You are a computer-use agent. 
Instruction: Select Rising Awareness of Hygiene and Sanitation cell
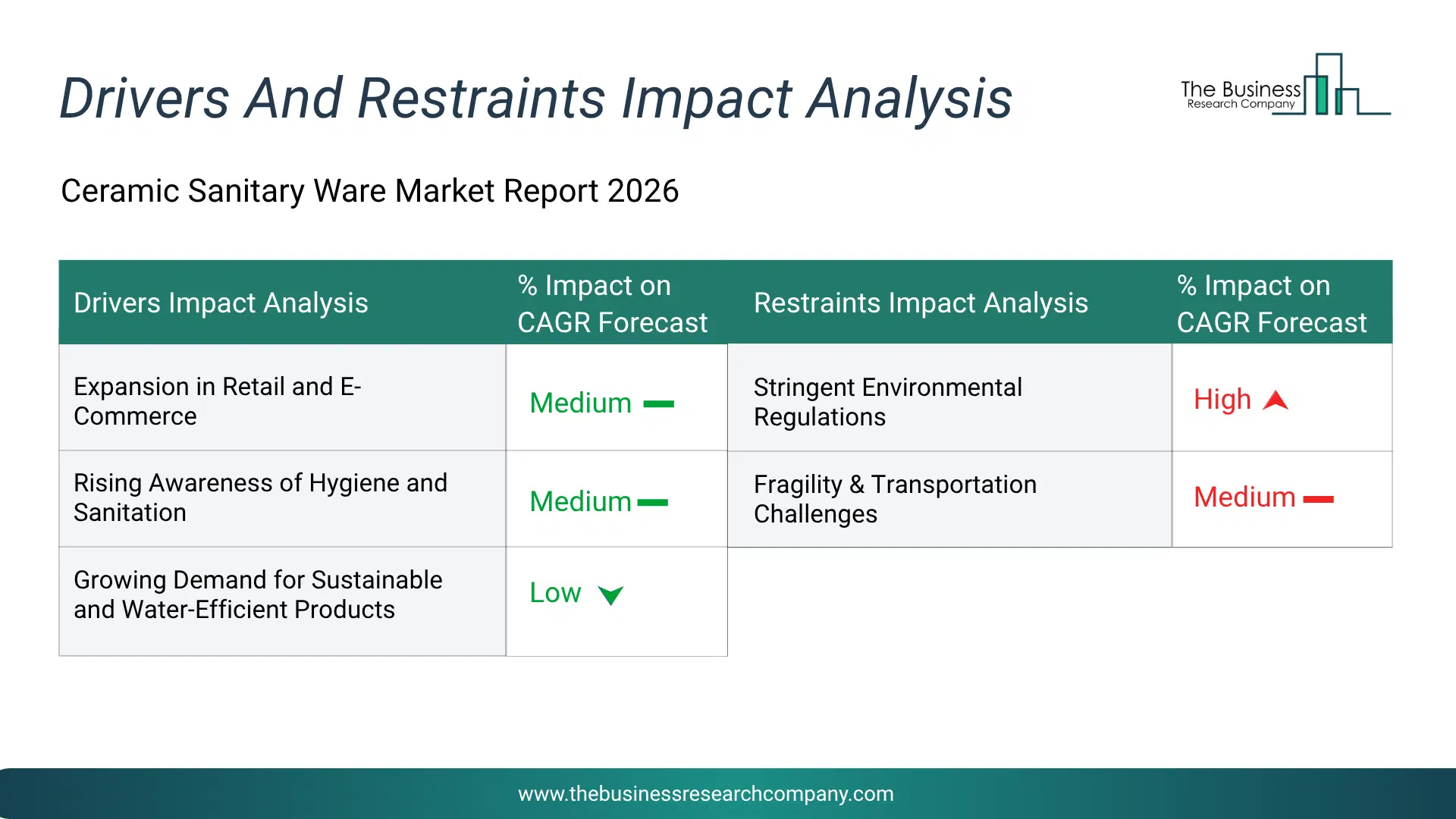[282, 498]
